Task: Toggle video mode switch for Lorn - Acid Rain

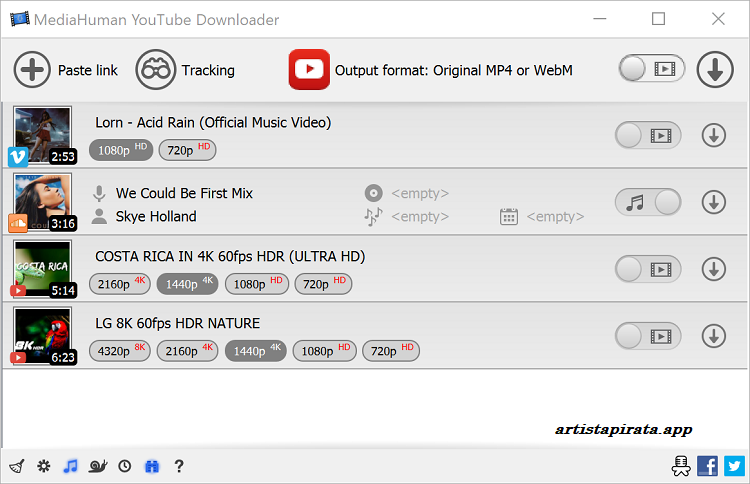Action: (648, 135)
